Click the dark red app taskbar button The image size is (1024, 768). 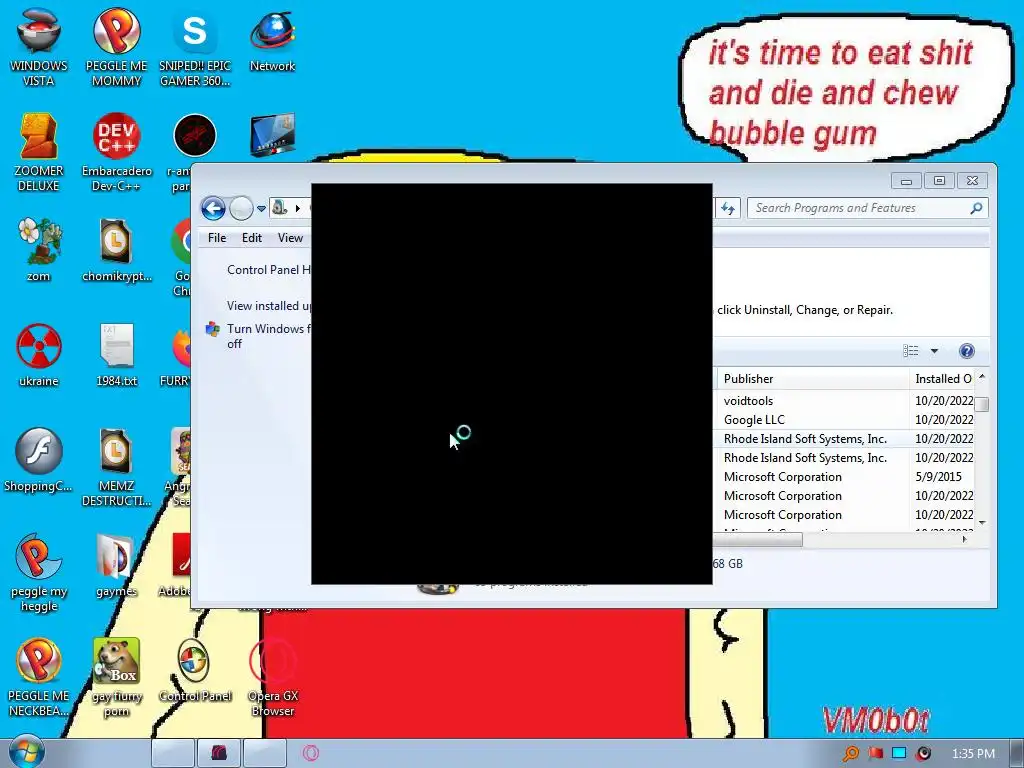[219, 753]
